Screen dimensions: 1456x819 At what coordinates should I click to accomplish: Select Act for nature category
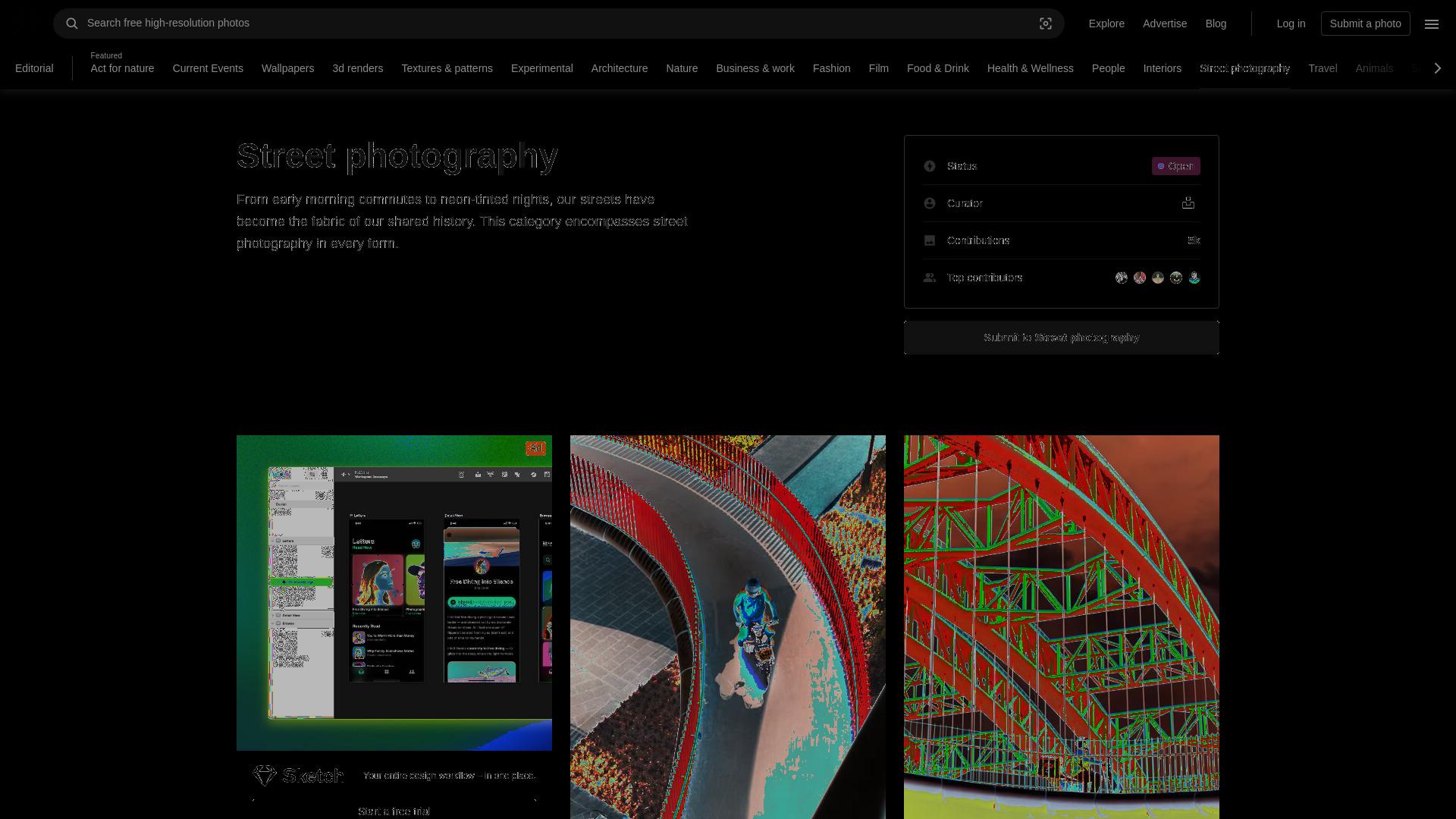coord(122,68)
